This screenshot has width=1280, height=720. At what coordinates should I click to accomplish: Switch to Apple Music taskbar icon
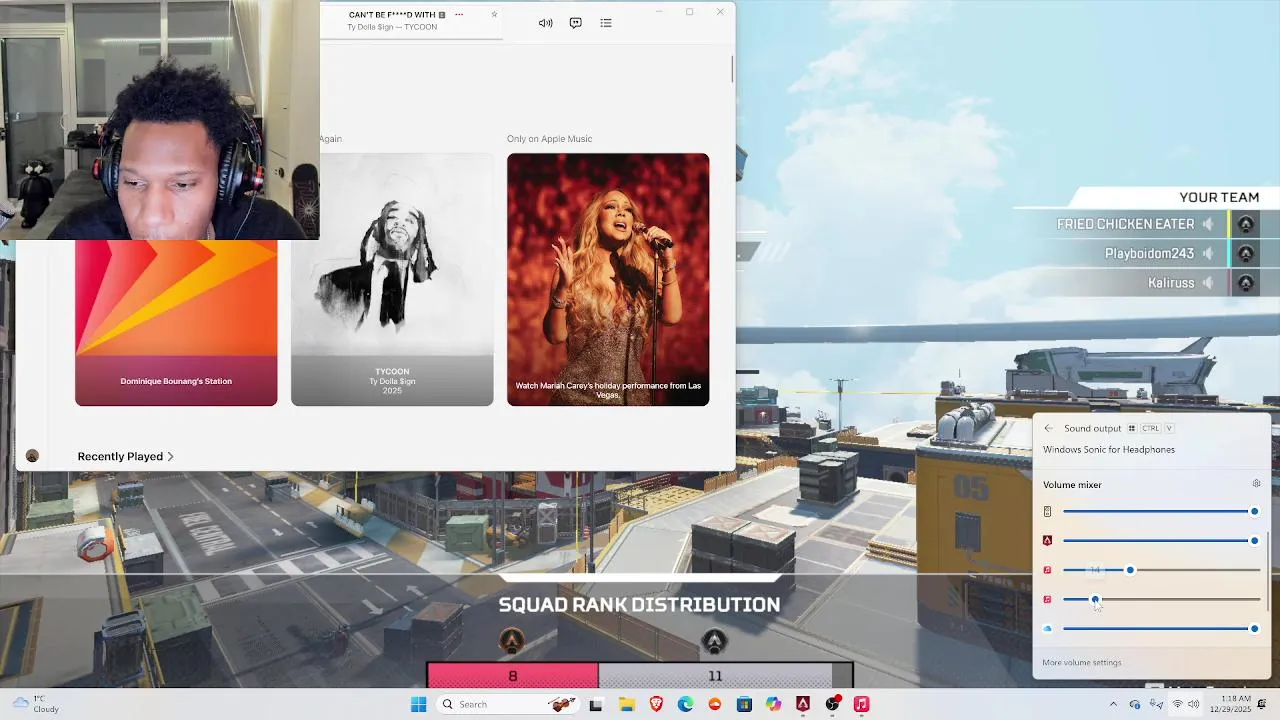pyautogui.click(x=861, y=704)
